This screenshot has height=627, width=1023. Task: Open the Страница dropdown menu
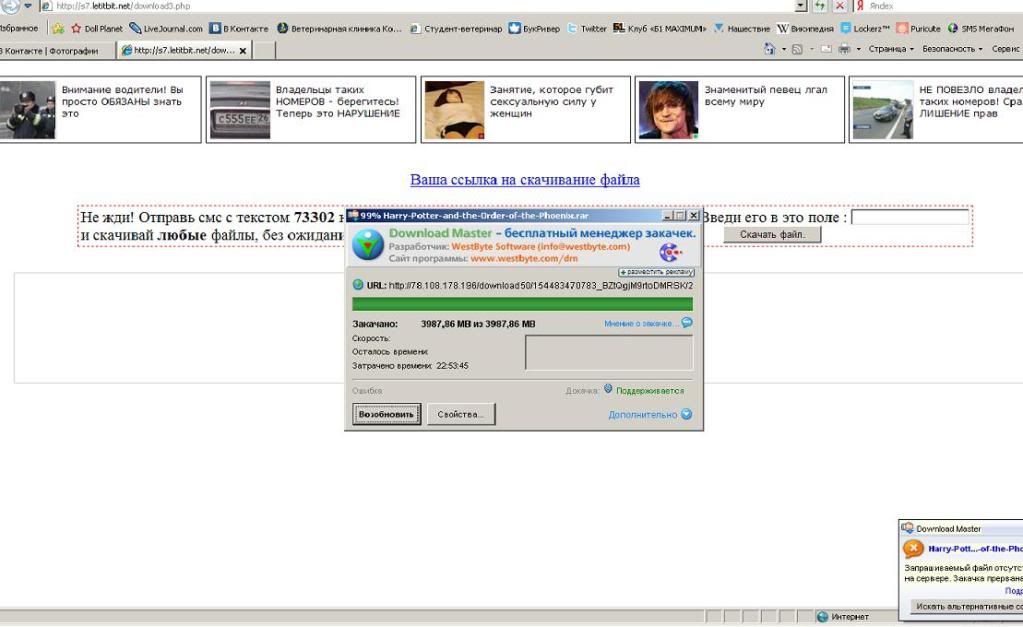(891, 49)
